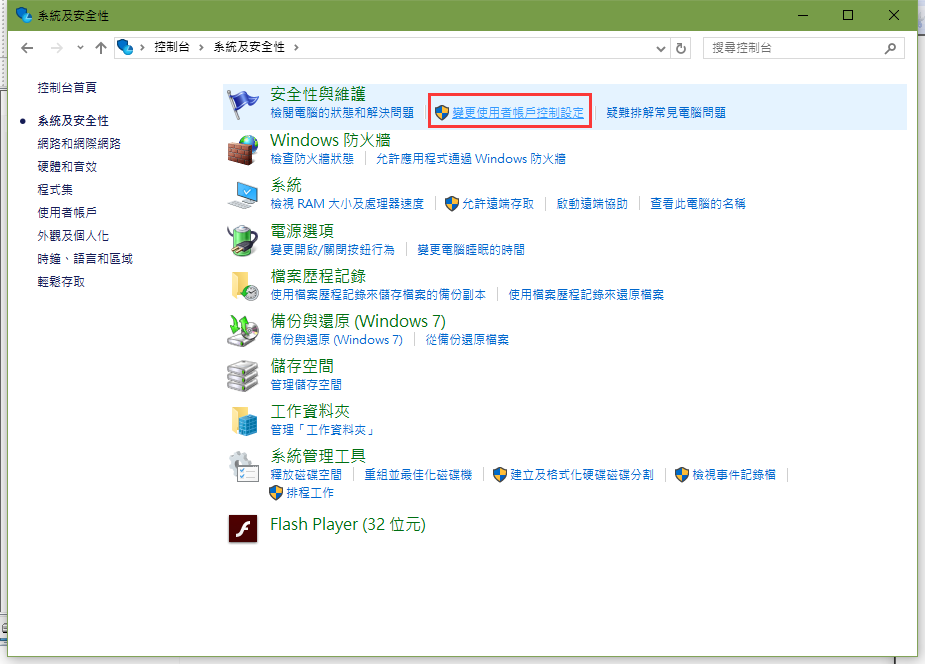Click the Flash Player red icon
Viewport: 925px width, 664px height.
click(243, 528)
